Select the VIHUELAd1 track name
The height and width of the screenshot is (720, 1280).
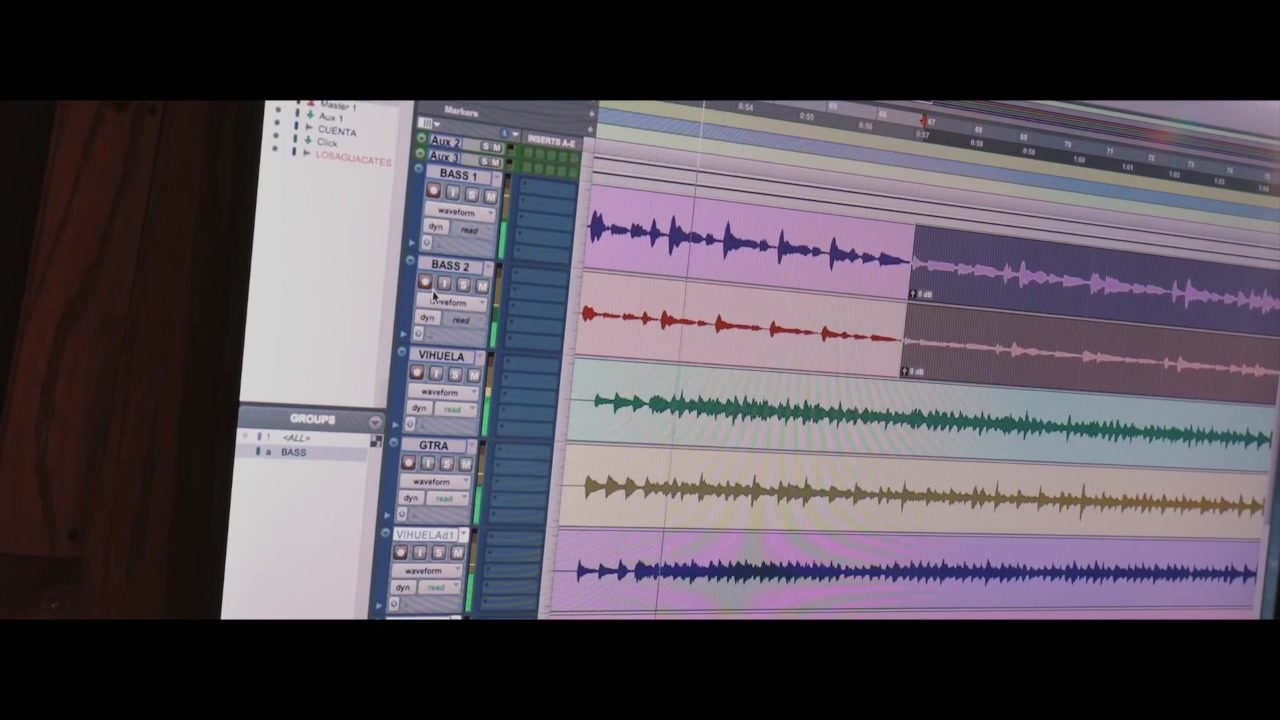coord(426,535)
